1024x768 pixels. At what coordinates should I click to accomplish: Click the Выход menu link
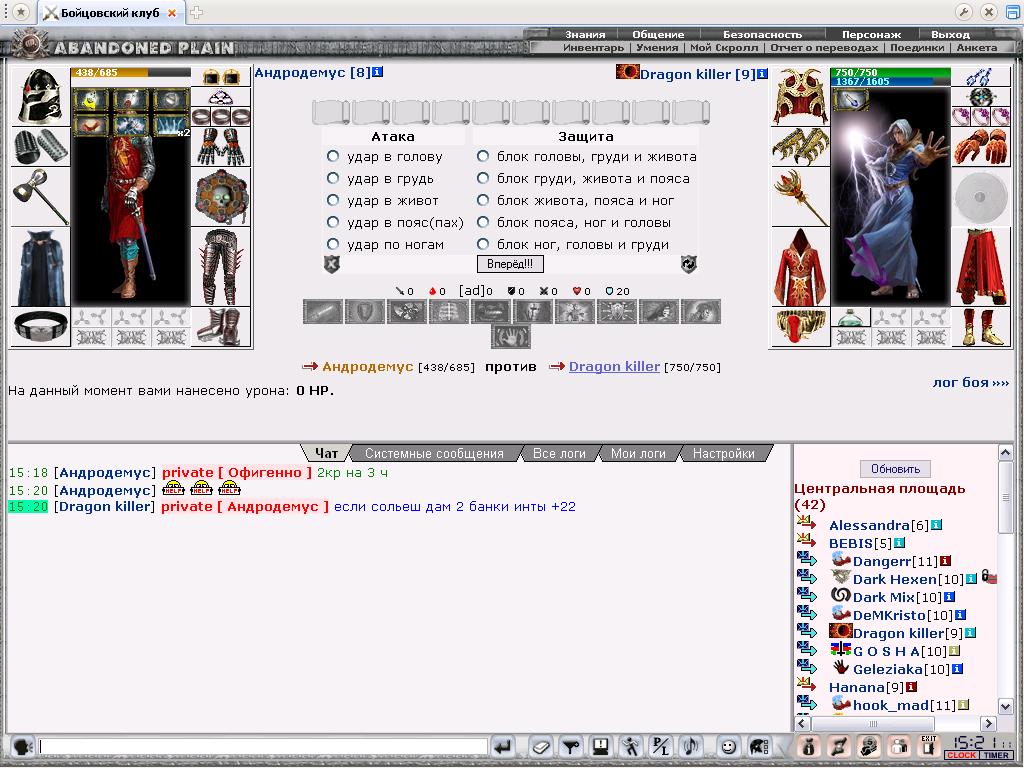coord(950,34)
